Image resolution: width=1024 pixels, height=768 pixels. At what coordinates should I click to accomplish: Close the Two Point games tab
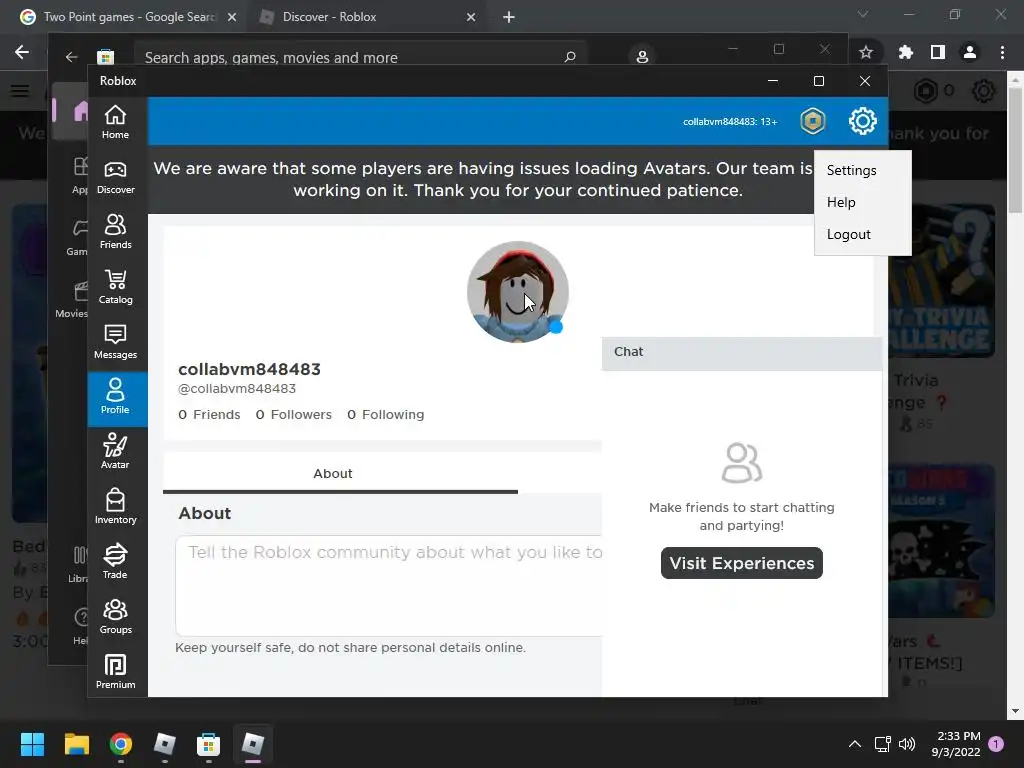[x=232, y=18]
